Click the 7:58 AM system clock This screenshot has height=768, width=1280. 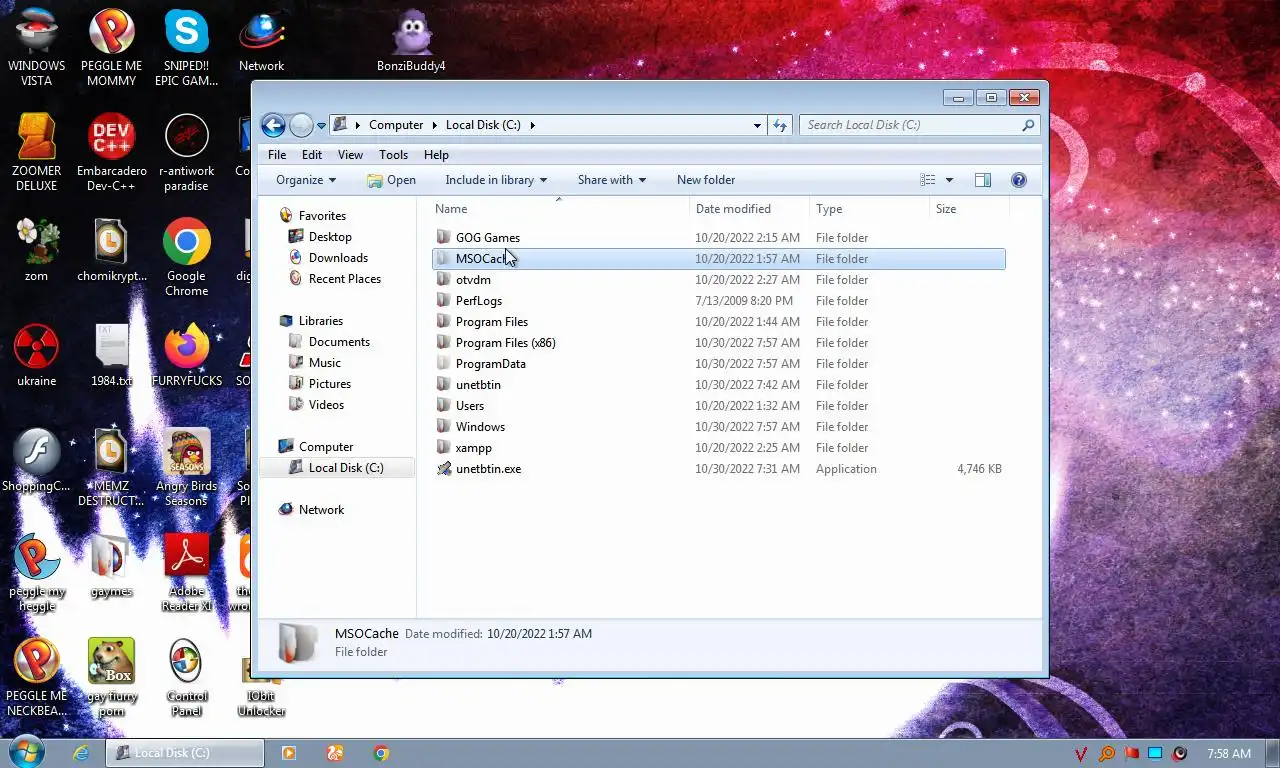tap(1229, 753)
